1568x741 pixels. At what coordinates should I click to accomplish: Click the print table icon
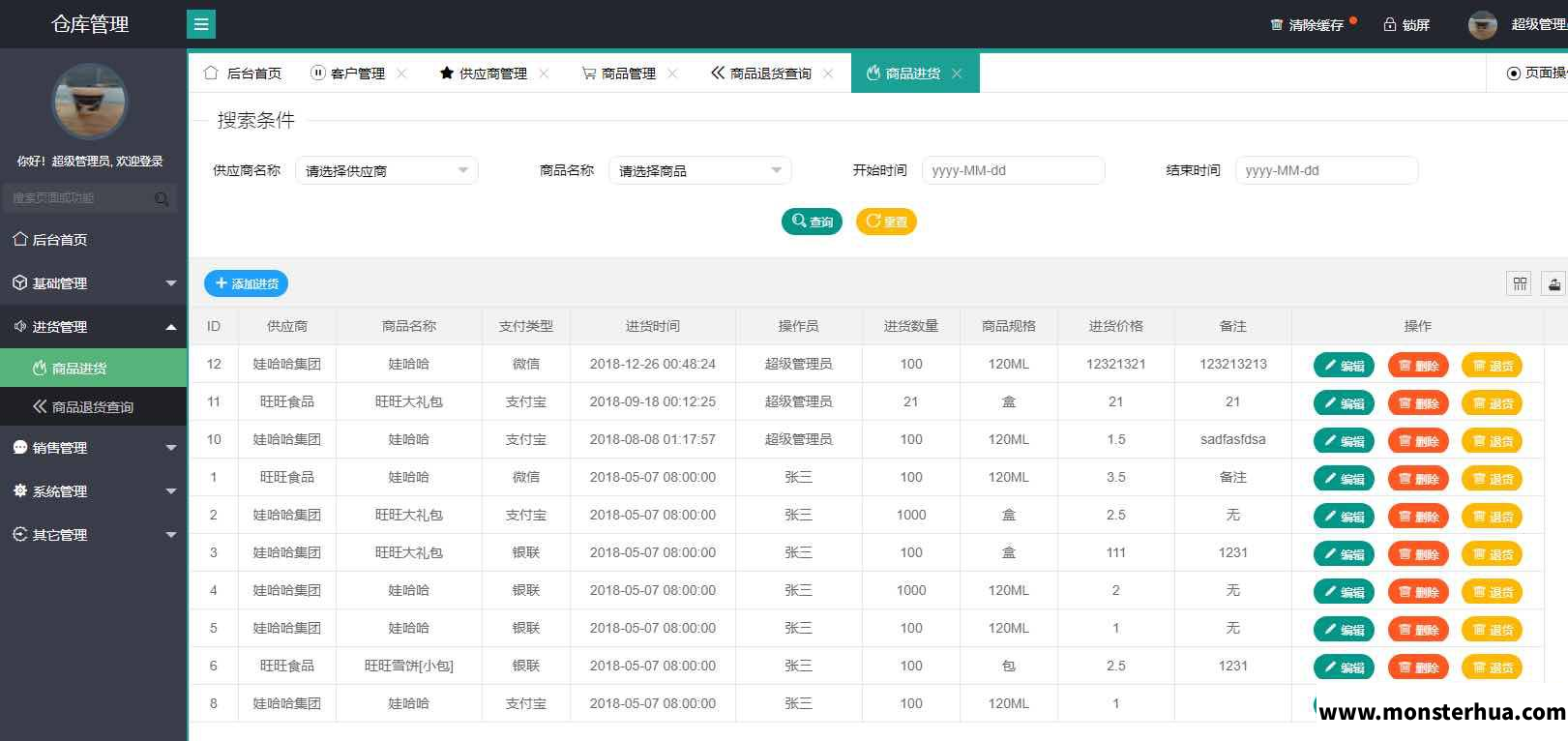coord(1553,283)
